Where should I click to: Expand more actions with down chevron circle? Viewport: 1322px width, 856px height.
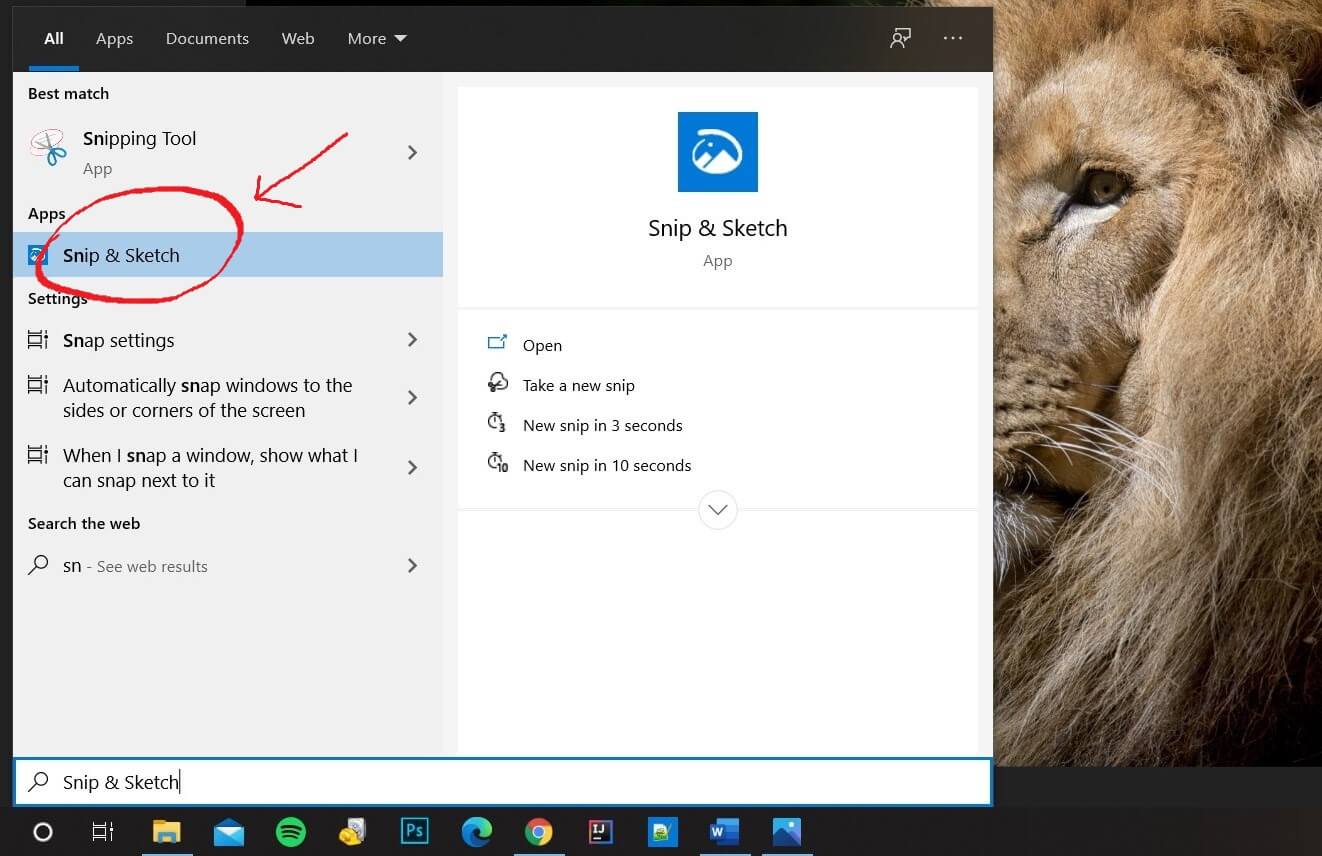(717, 510)
